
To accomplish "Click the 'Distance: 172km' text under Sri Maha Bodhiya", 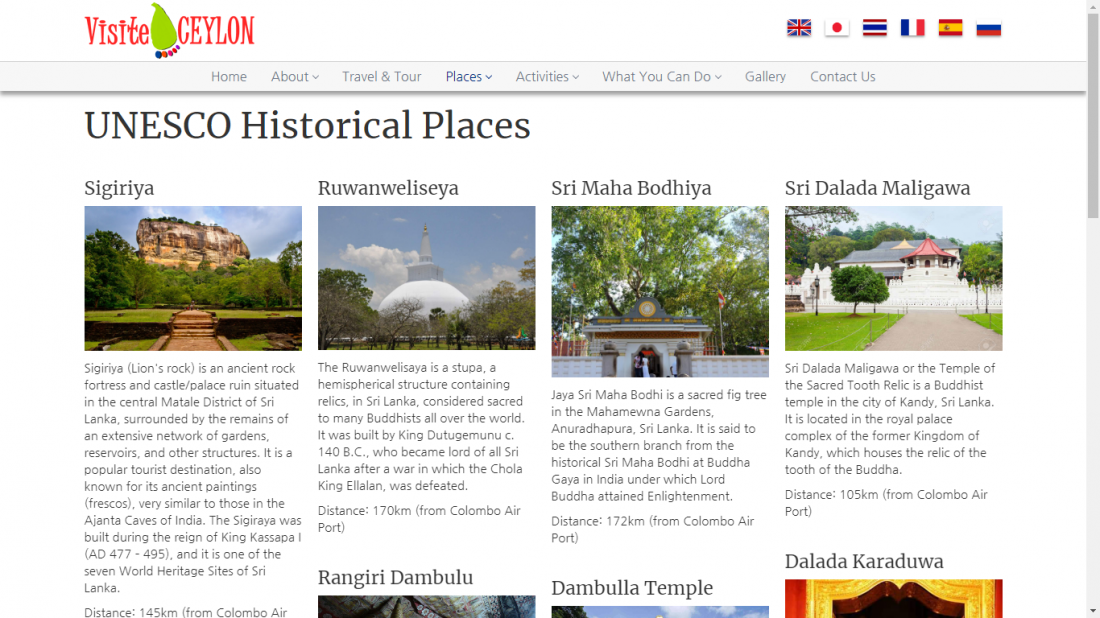I will tap(652, 530).
